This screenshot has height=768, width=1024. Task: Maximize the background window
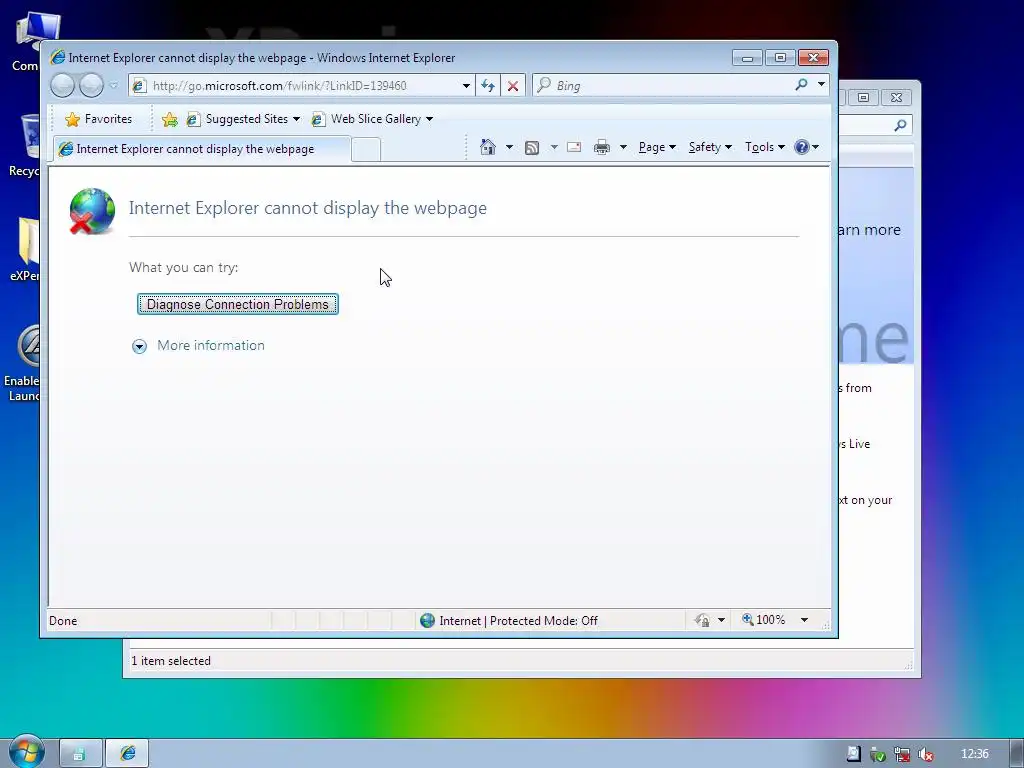863,97
